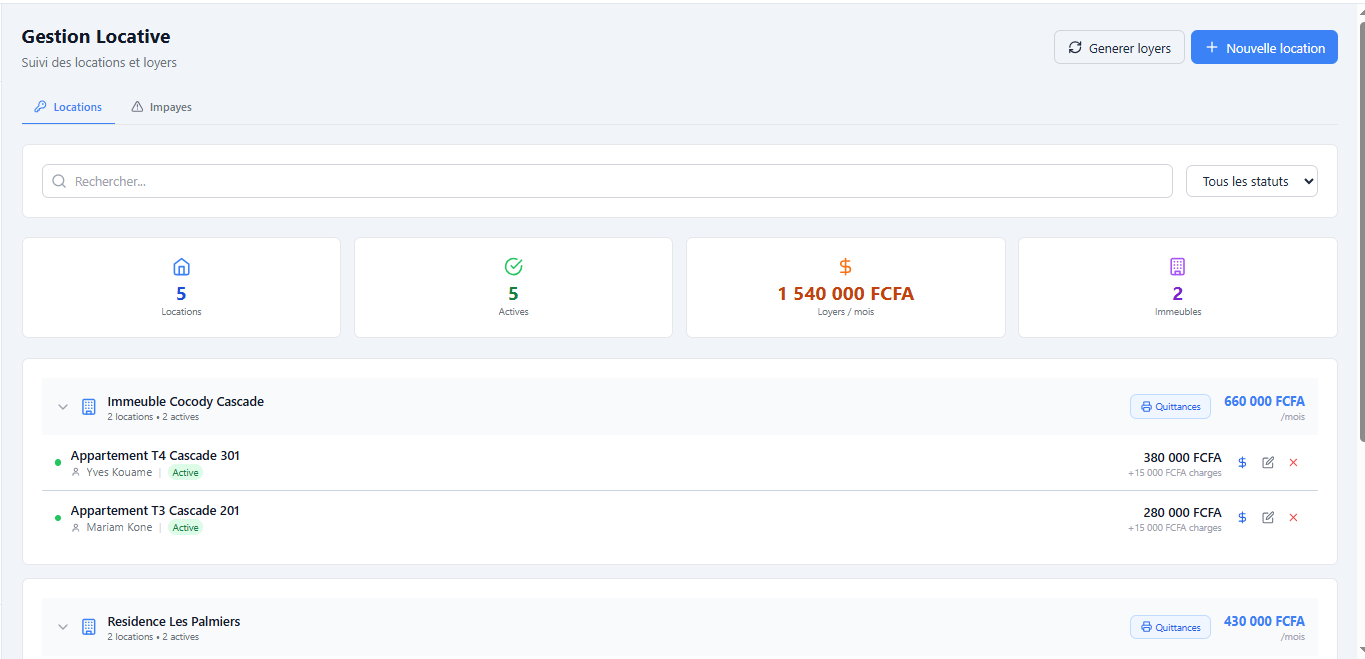Image resolution: width=1365 pixels, height=659 pixels.
Task: Click dollar payment icon for Cascade 301
Action: (1242, 462)
